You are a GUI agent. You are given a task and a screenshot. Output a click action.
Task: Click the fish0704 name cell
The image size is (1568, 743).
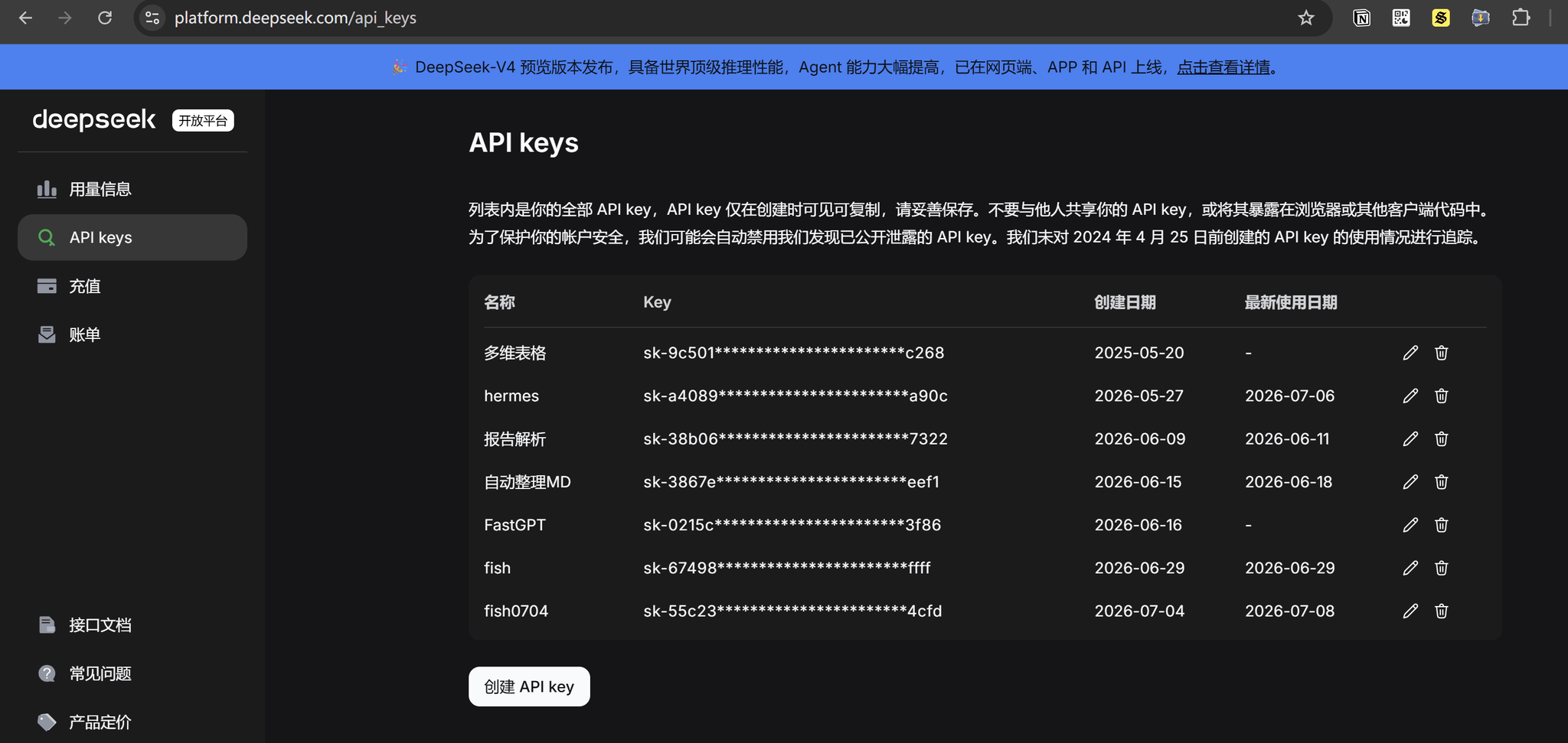coord(516,611)
